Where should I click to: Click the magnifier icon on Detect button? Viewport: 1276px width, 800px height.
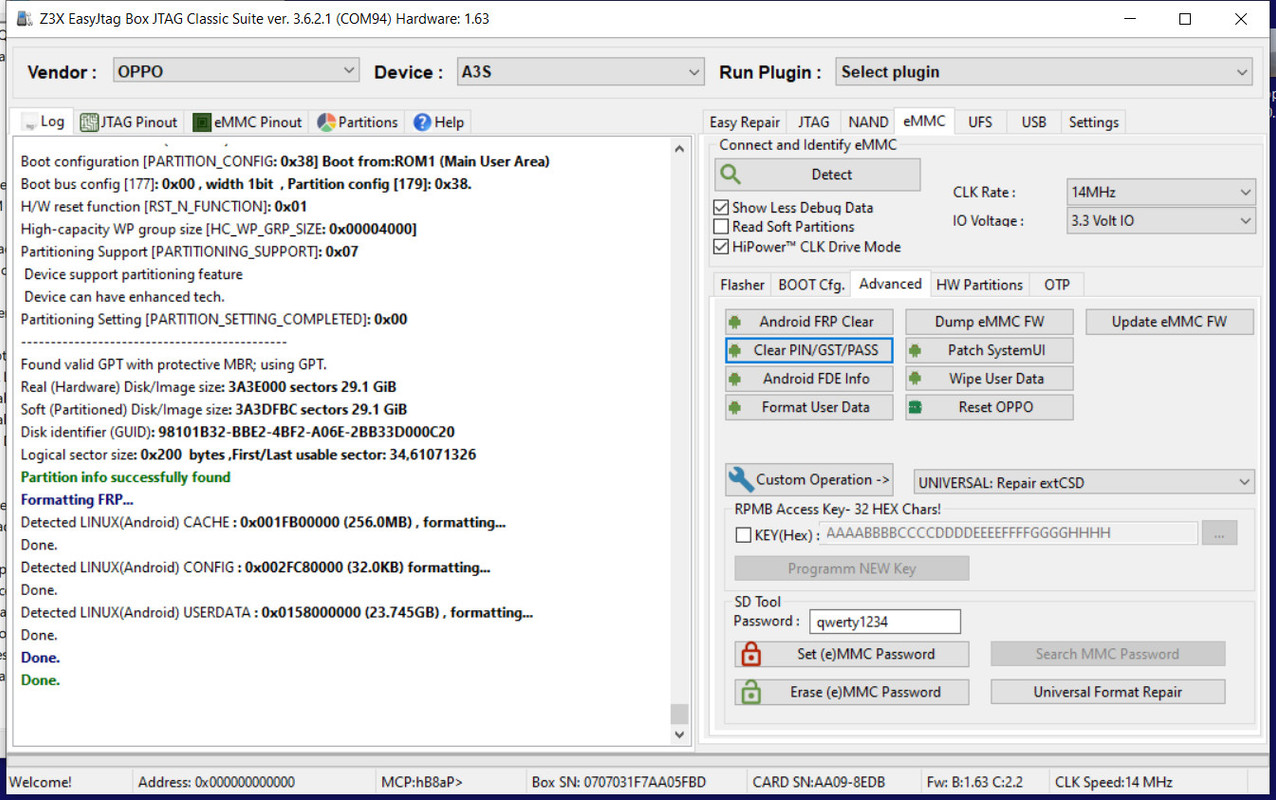[x=731, y=174]
